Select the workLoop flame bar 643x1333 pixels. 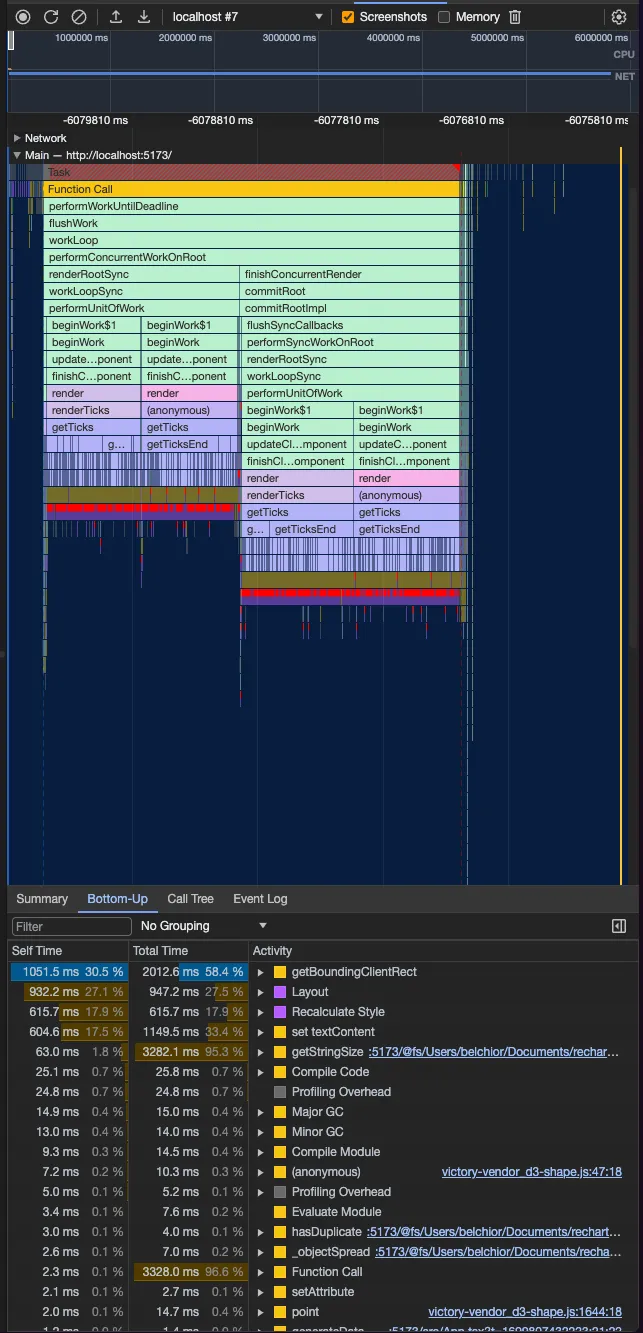251,240
